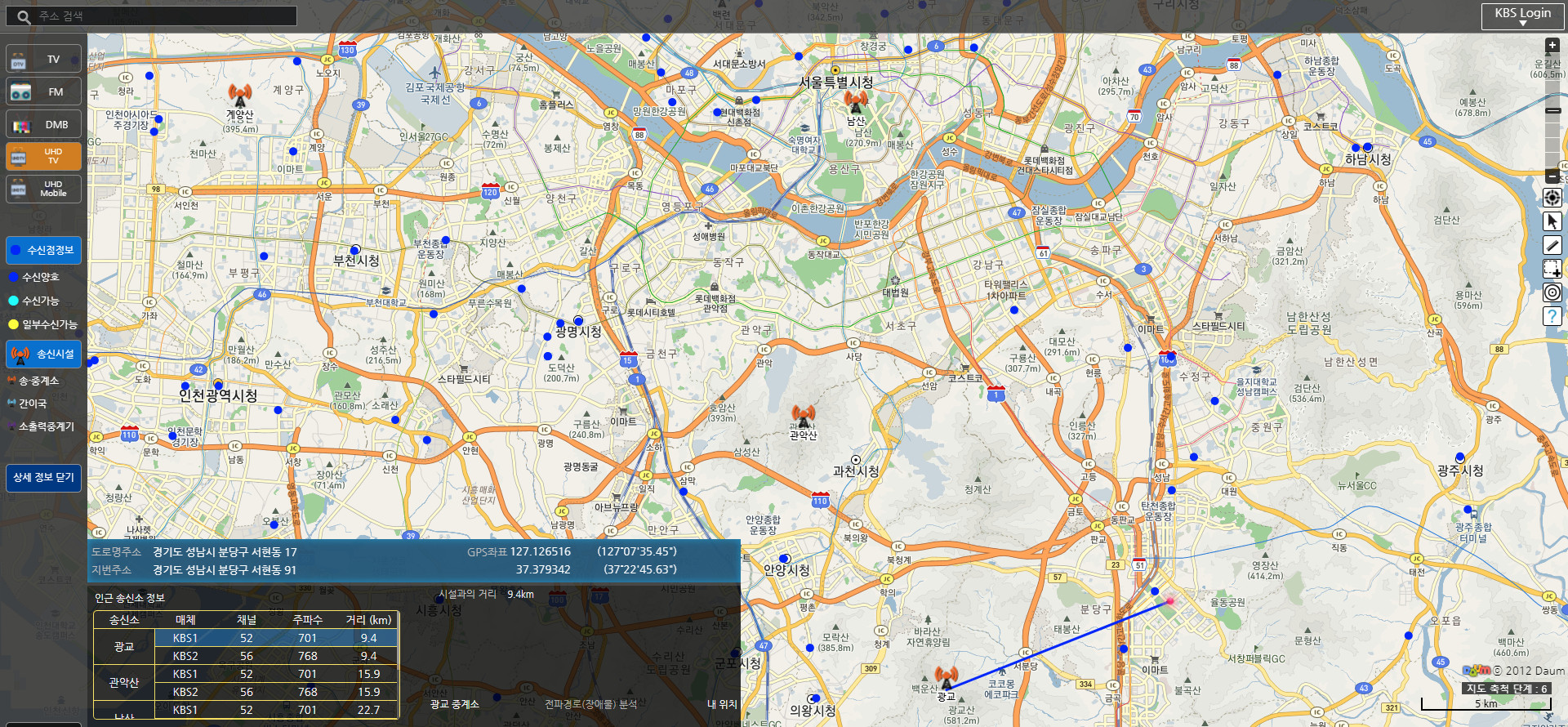Click the blue reception dot at 부천시청
This screenshot has height=727, width=1568.
(355, 250)
